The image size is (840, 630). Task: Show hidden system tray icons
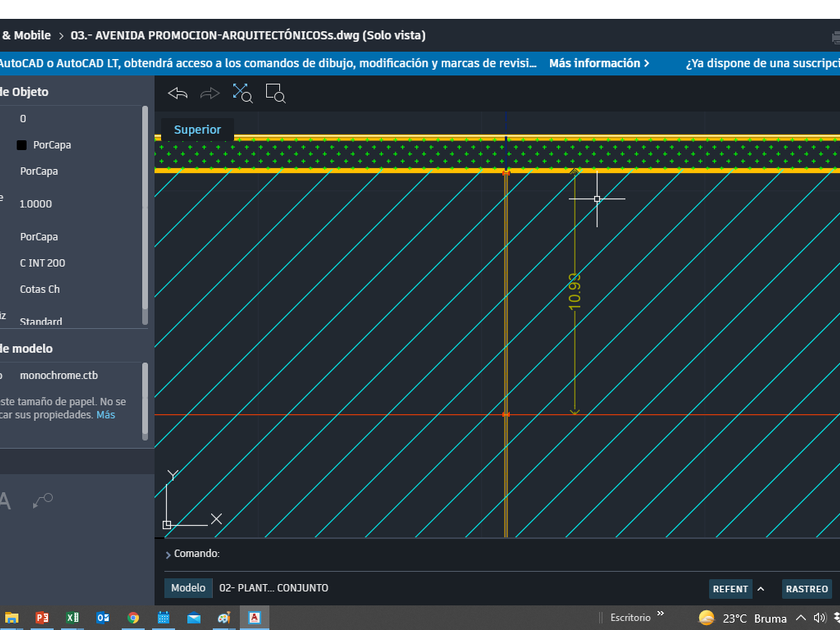click(x=801, y=618)
